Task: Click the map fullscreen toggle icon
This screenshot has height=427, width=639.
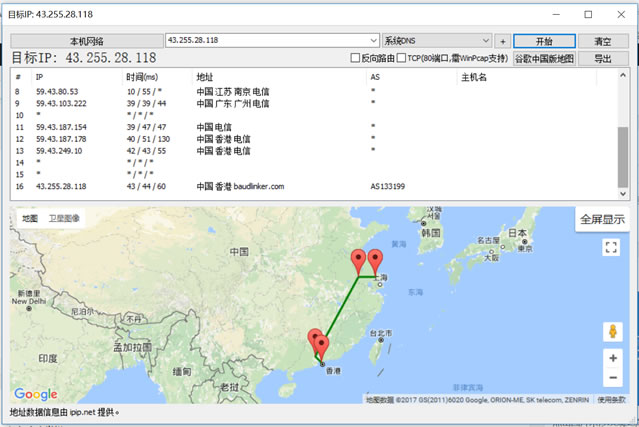Action: point(611,247)
